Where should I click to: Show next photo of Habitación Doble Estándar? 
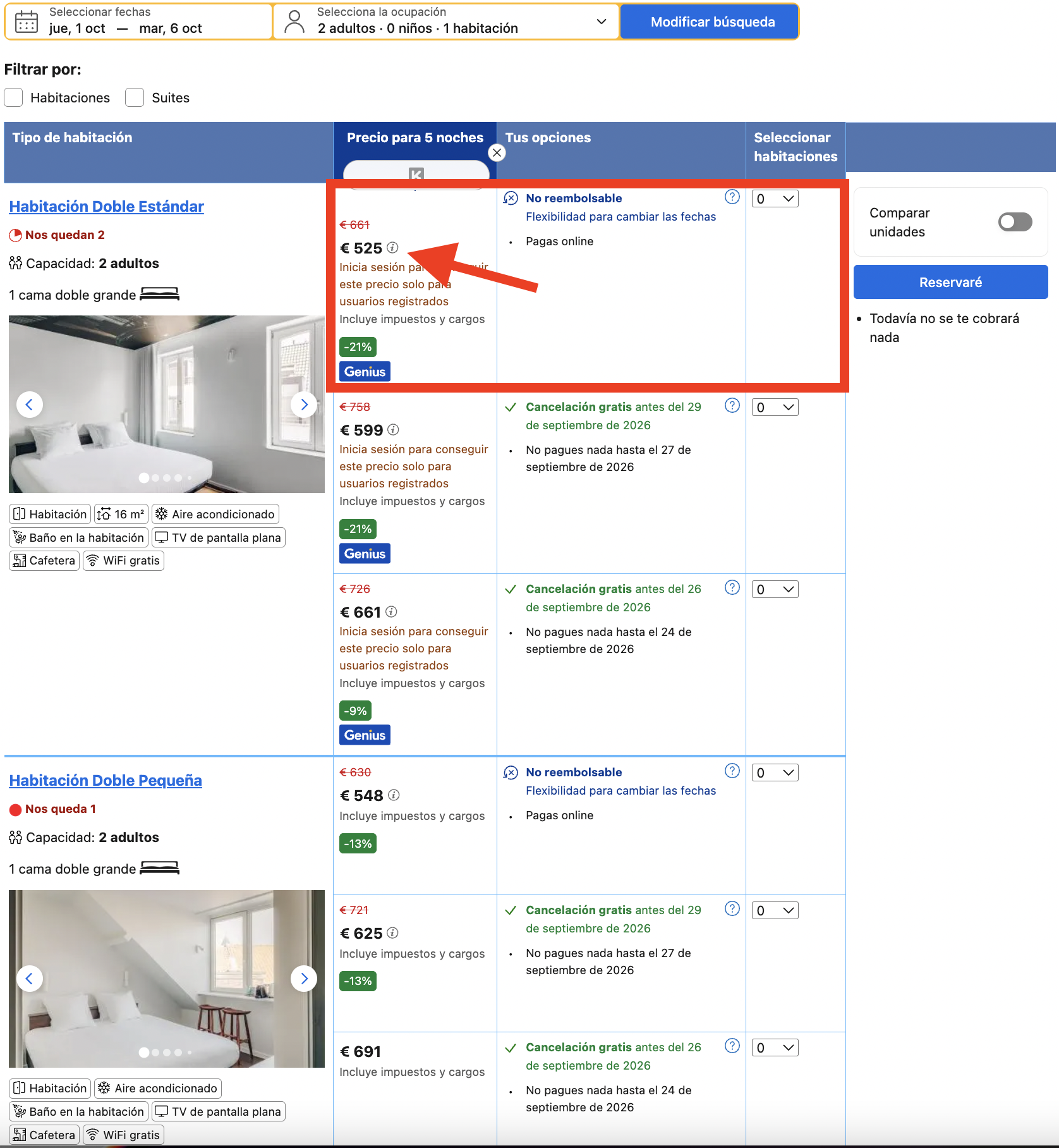[x=304, y=405]
